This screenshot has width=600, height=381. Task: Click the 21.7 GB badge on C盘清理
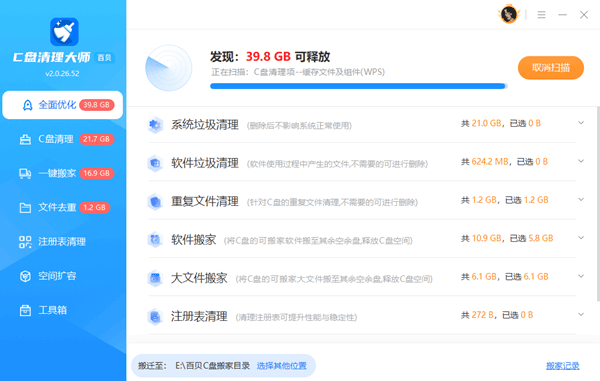click(x=97, y=139)
